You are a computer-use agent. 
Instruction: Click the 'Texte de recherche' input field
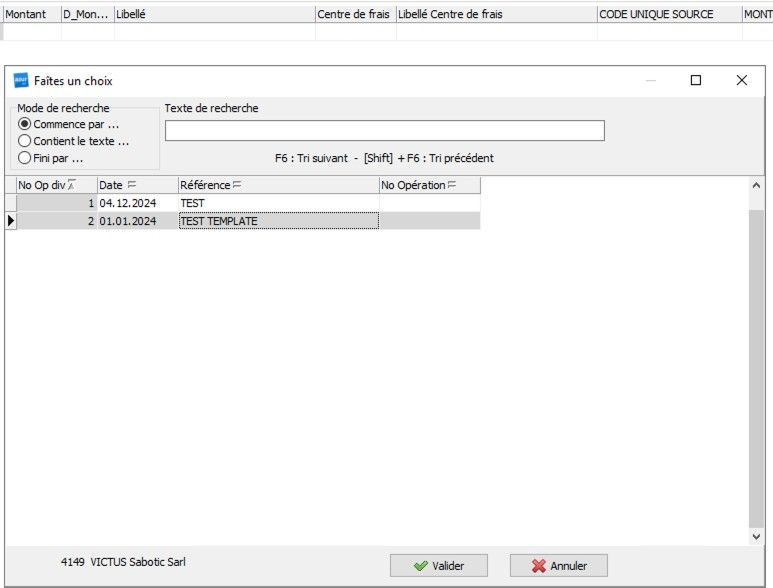click(x=385, y=131)
